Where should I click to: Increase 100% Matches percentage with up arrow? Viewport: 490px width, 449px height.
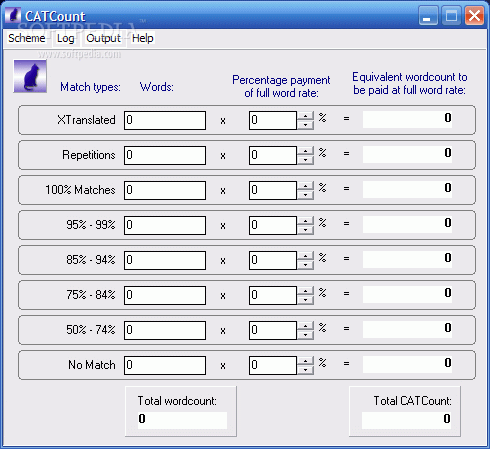tap(305, 186)
